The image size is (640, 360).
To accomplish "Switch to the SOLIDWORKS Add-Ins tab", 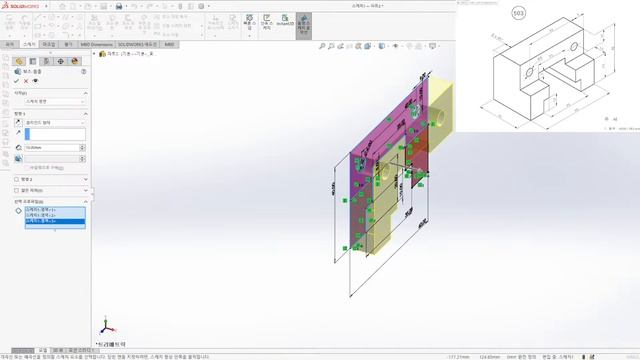I will (138, 44).
